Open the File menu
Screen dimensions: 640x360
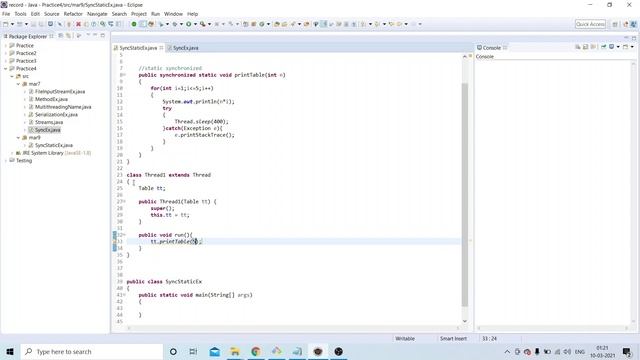pyautogui.click(x=6, y=14)
